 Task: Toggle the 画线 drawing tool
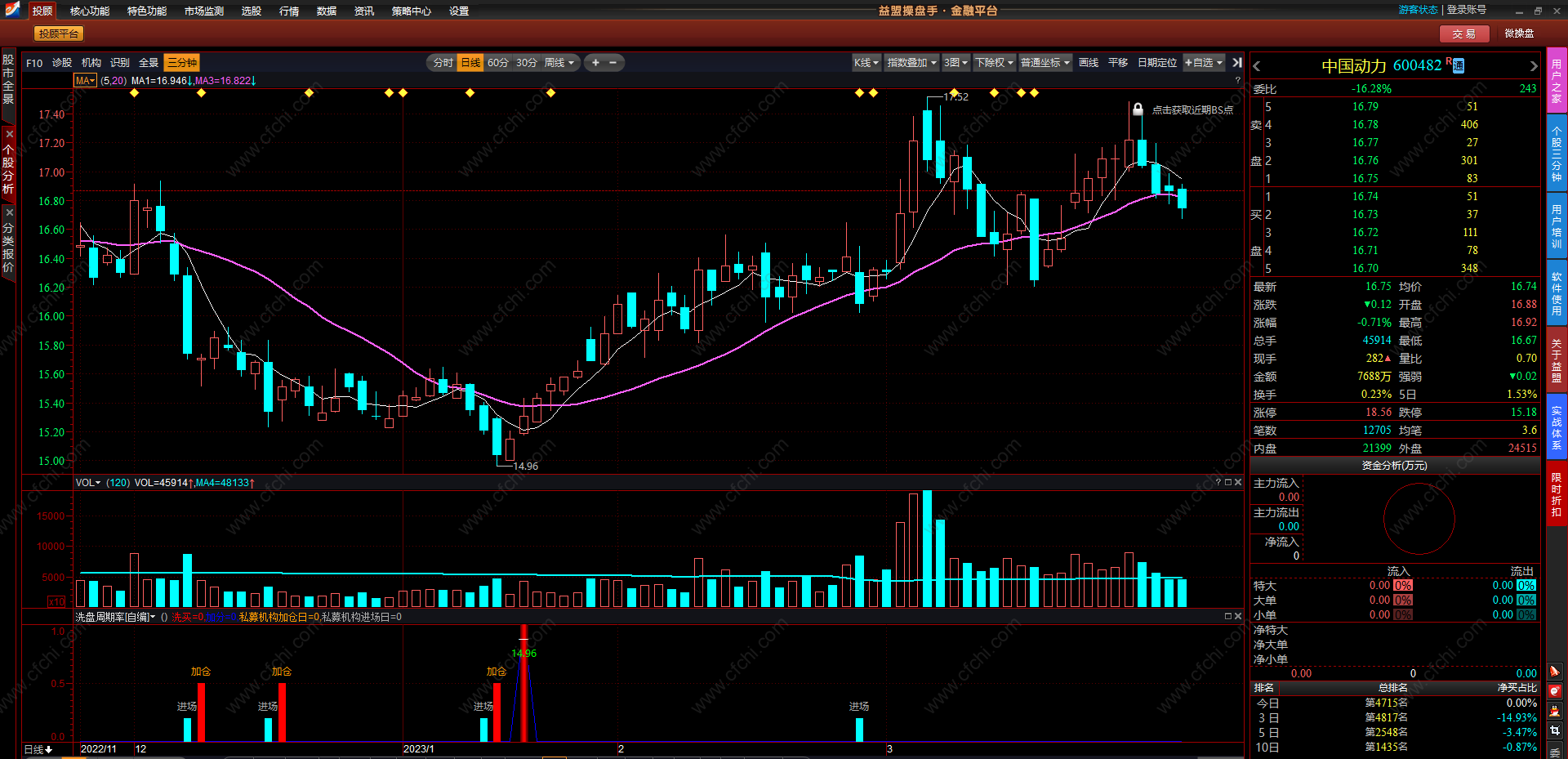click(1089, 63)
